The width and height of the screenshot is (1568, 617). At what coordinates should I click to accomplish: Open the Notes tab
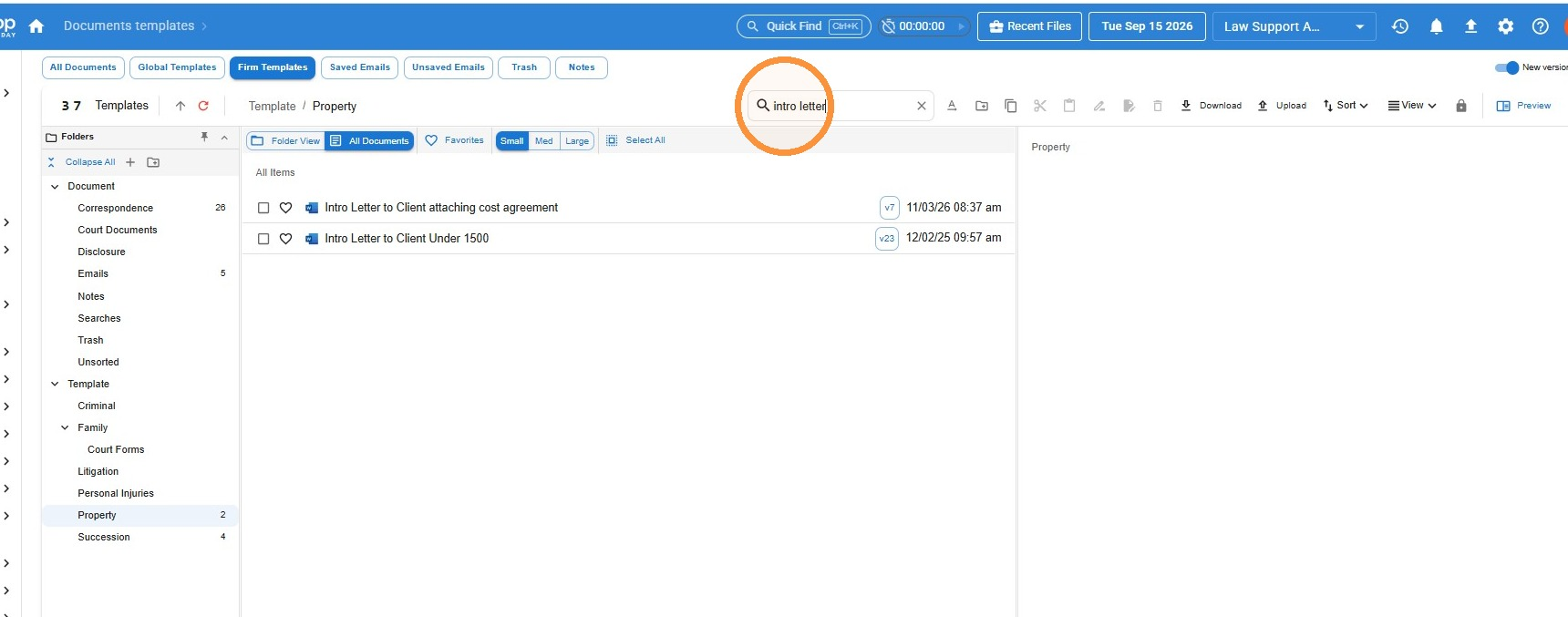pos(582,67)
